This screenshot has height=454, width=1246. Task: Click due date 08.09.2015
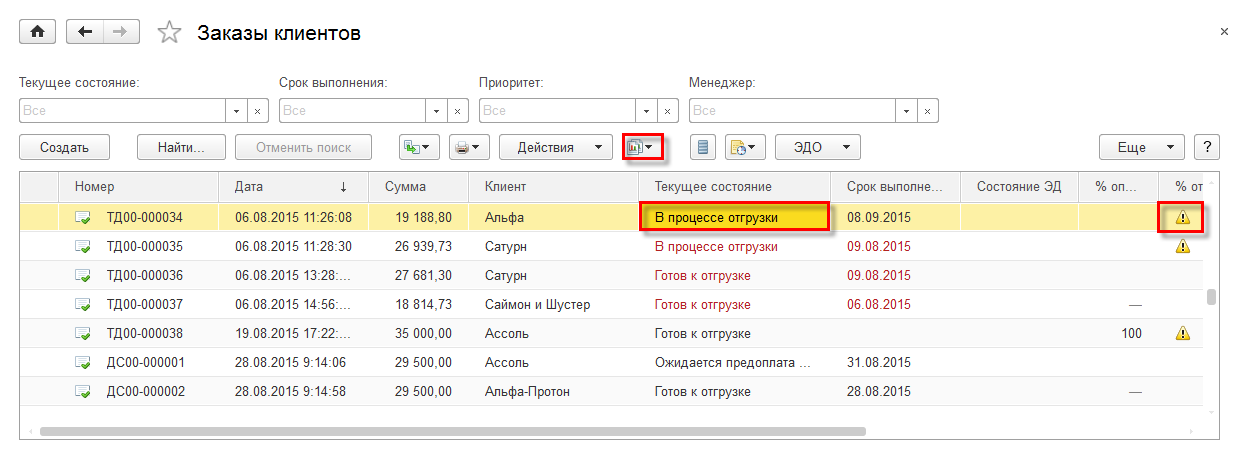point(879,217)
